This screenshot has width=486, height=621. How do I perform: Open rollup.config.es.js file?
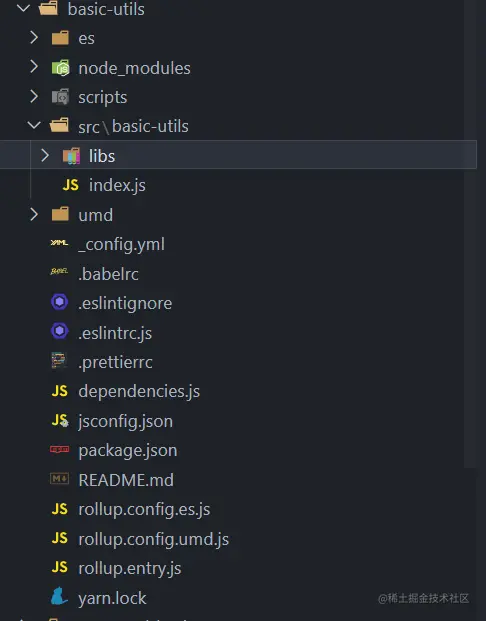(x=144, y=509)
